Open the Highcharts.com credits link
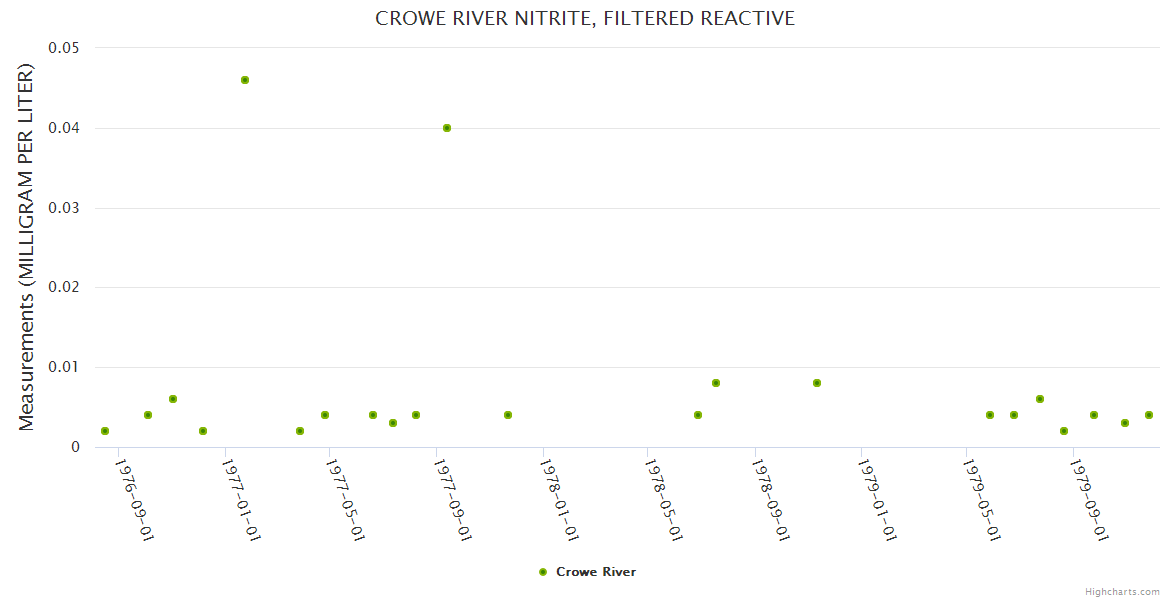The width and height of the screenshot is (1170, 600). click(1122, 591)
